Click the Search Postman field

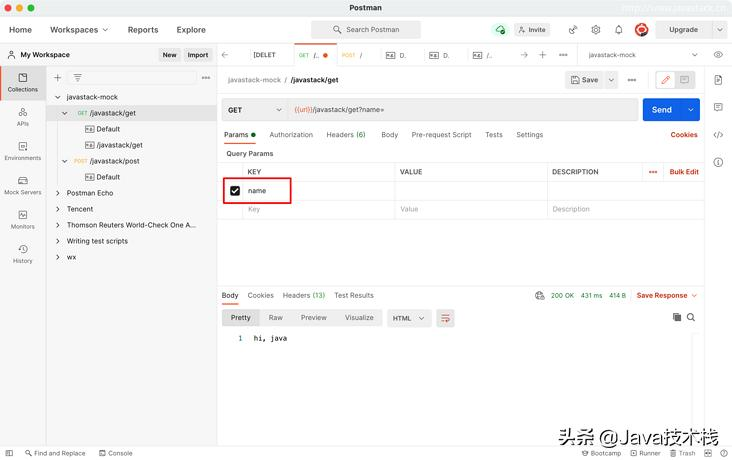pyautogui.click(x=366, y=29)
